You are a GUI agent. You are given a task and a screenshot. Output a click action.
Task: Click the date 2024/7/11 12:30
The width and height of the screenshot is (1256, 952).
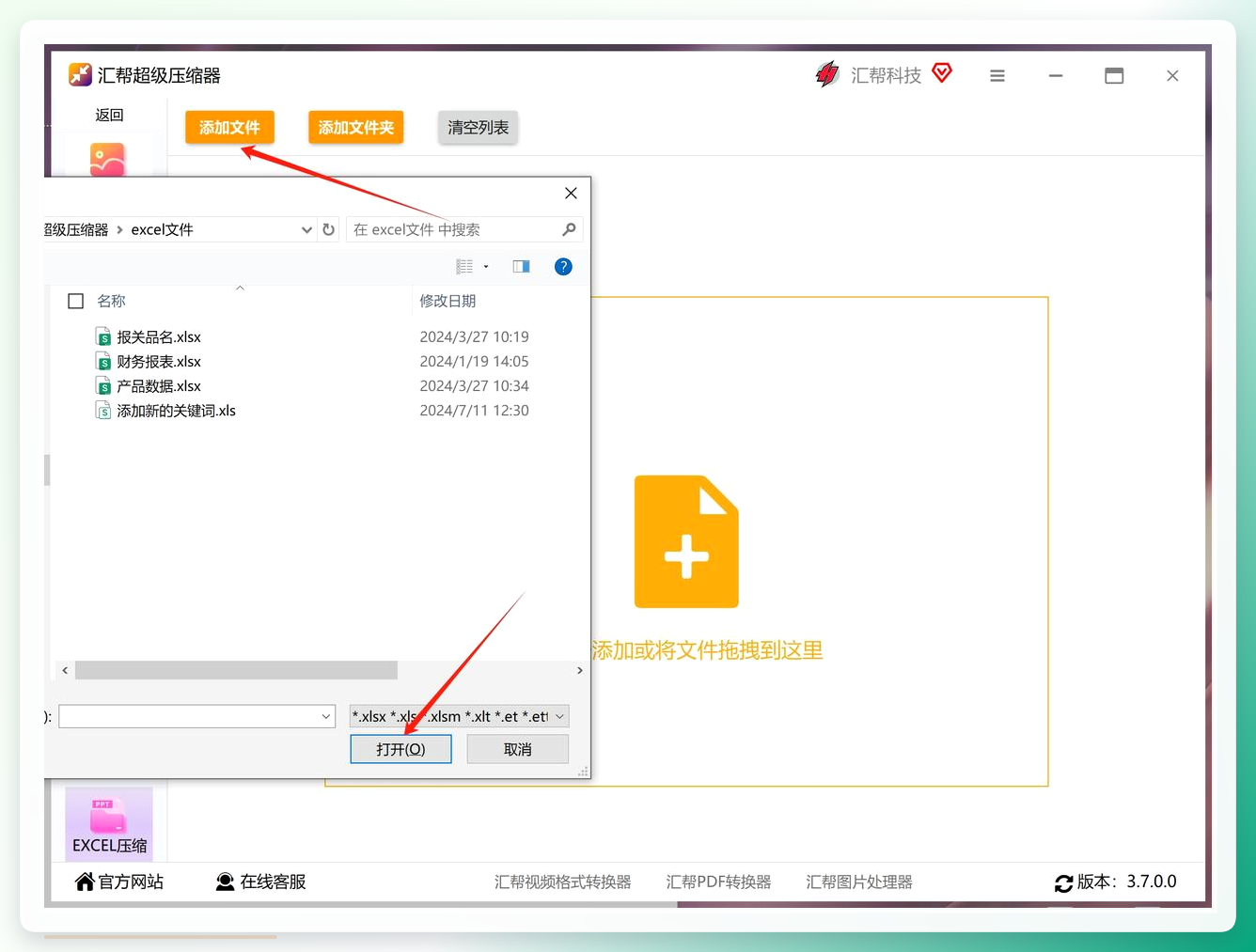coord(474,411)
